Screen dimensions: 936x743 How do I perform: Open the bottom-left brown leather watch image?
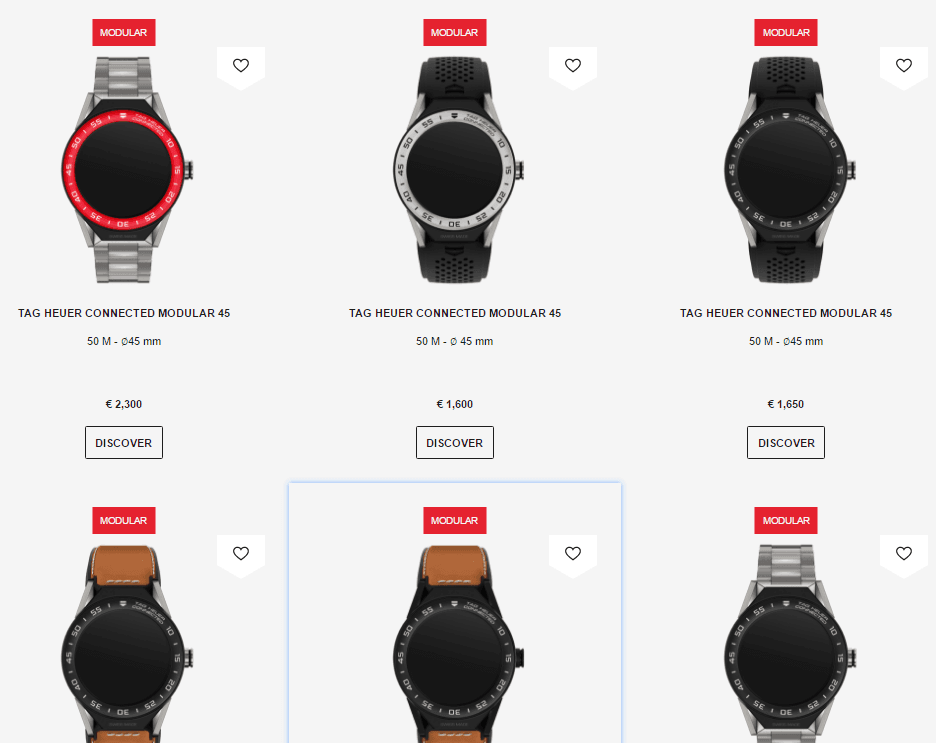tap(127, 644)
